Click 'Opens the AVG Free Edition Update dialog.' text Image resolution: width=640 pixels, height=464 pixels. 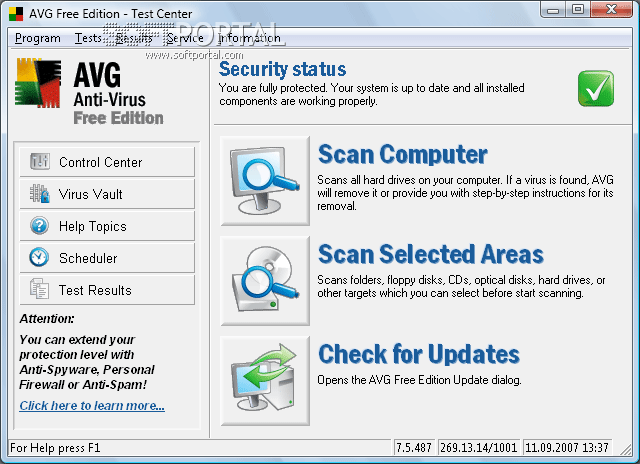point(419,380)
